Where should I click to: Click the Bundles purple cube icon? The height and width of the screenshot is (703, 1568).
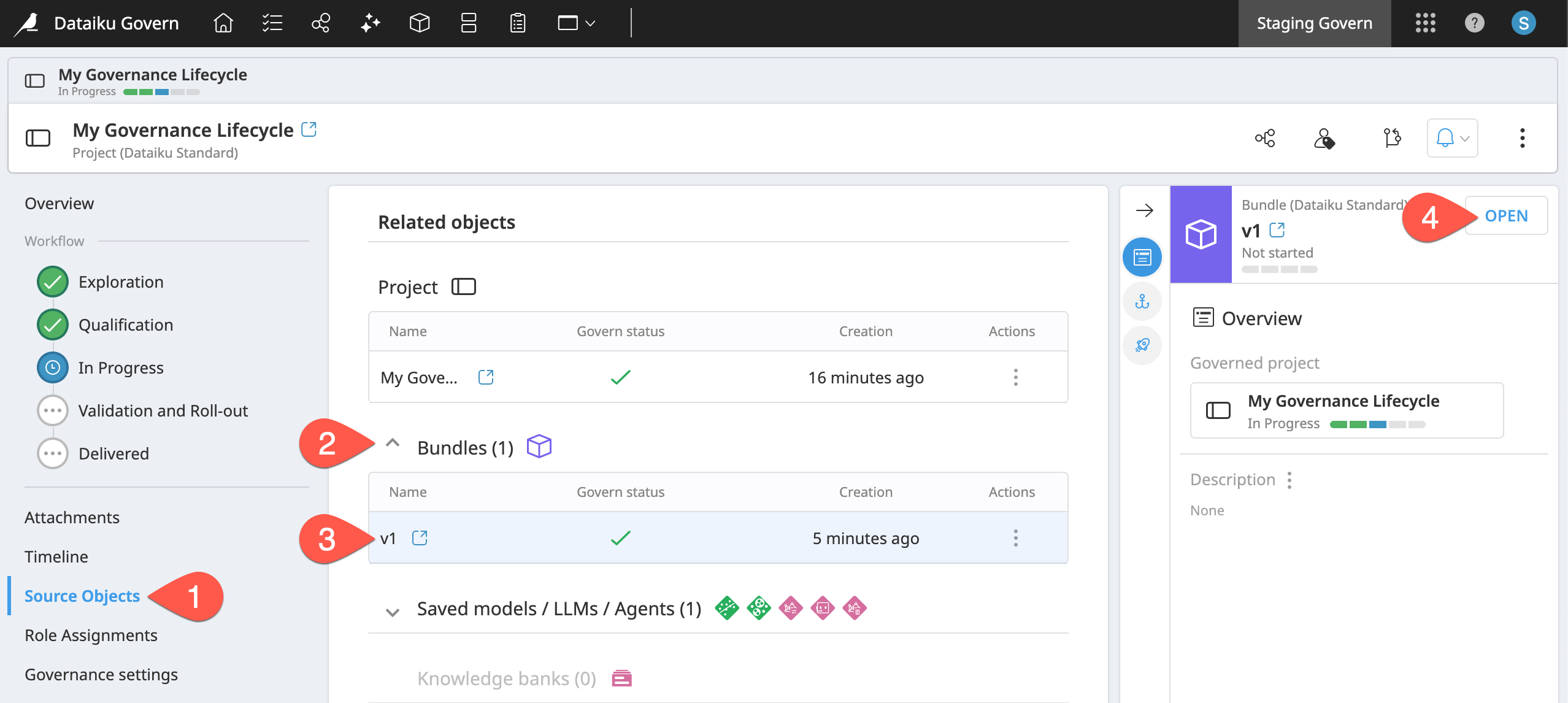[x=539, y=446]
